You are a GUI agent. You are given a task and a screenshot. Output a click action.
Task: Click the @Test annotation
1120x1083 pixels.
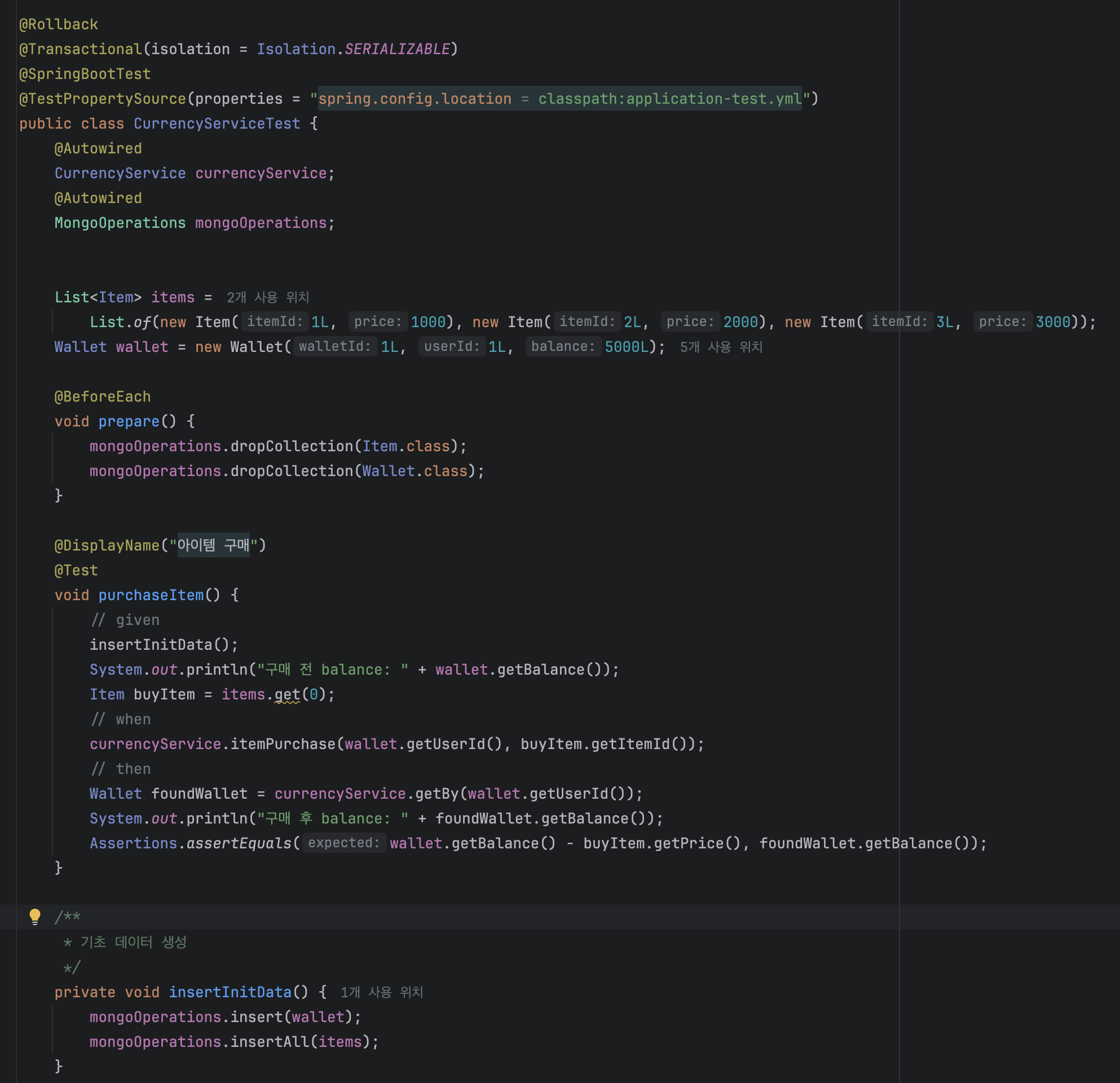click(x=76, y=570)
